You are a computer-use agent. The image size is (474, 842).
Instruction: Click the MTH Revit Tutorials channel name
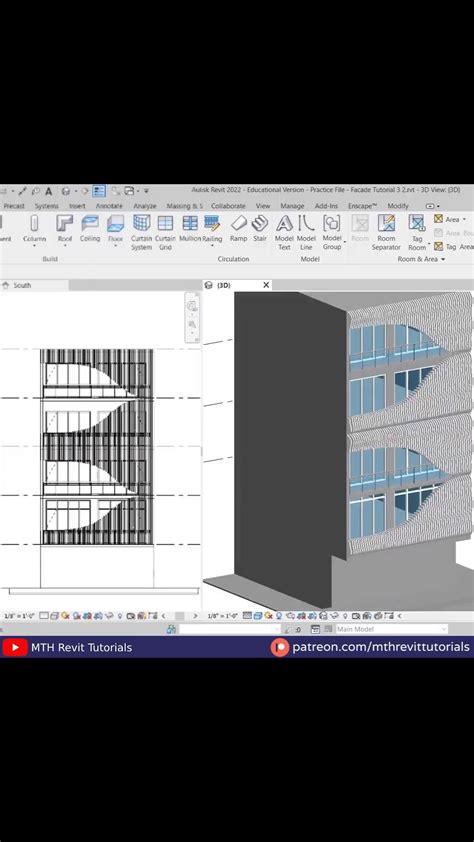(82, 647)
